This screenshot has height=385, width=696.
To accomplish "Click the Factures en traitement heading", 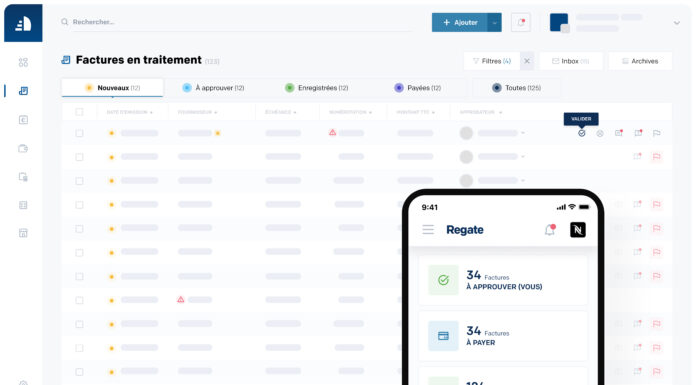I will [138, 60].
